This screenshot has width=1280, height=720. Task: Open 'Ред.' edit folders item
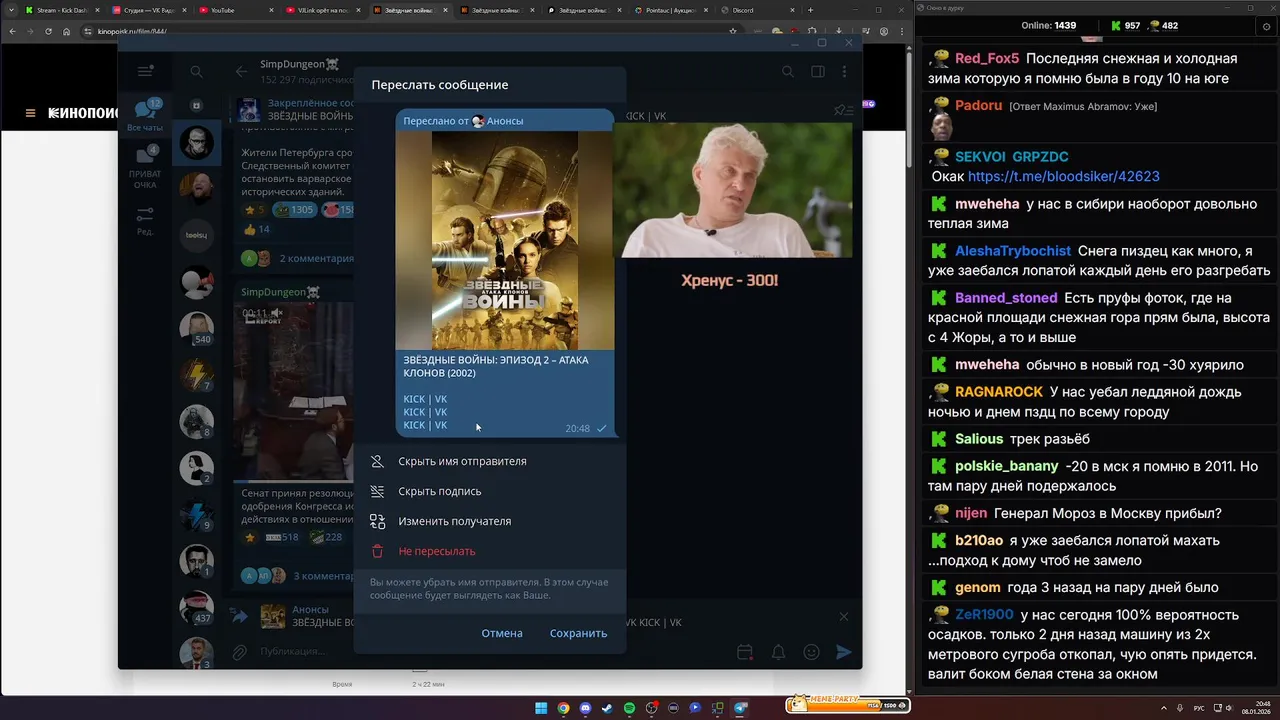[x=145, y=221]
